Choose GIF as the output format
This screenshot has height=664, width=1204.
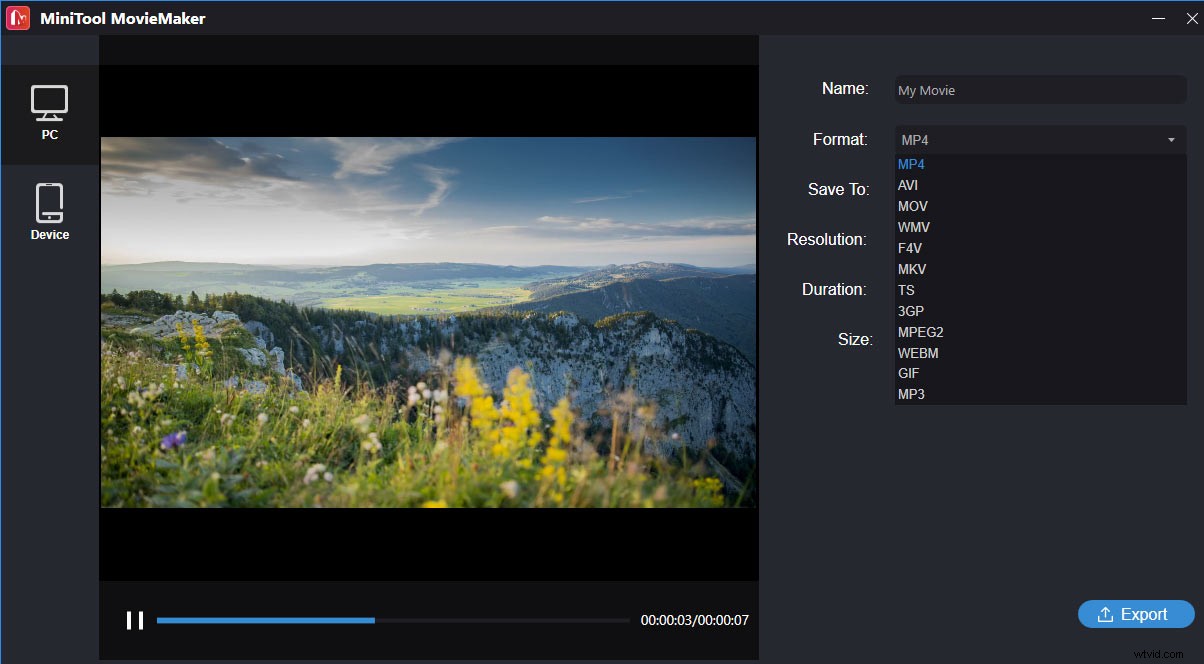coord(908,373)
